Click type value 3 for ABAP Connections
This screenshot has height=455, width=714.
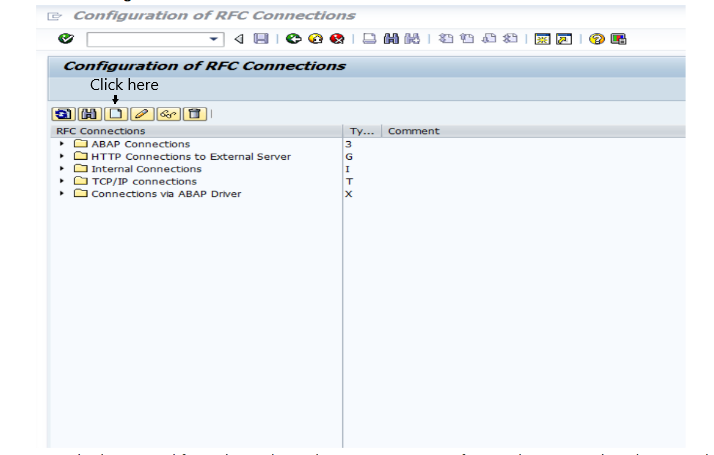click(x=348, y=144)
